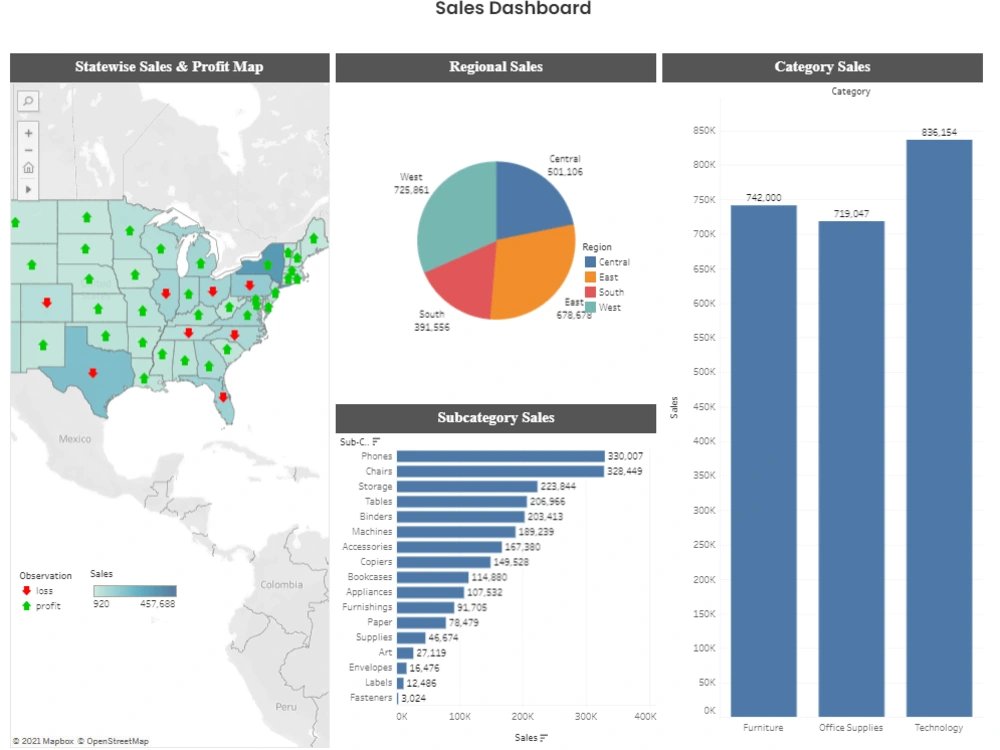Select the map search magnifier tool
The height and width of the screenshot is (750, 1000).
[27, 101]
